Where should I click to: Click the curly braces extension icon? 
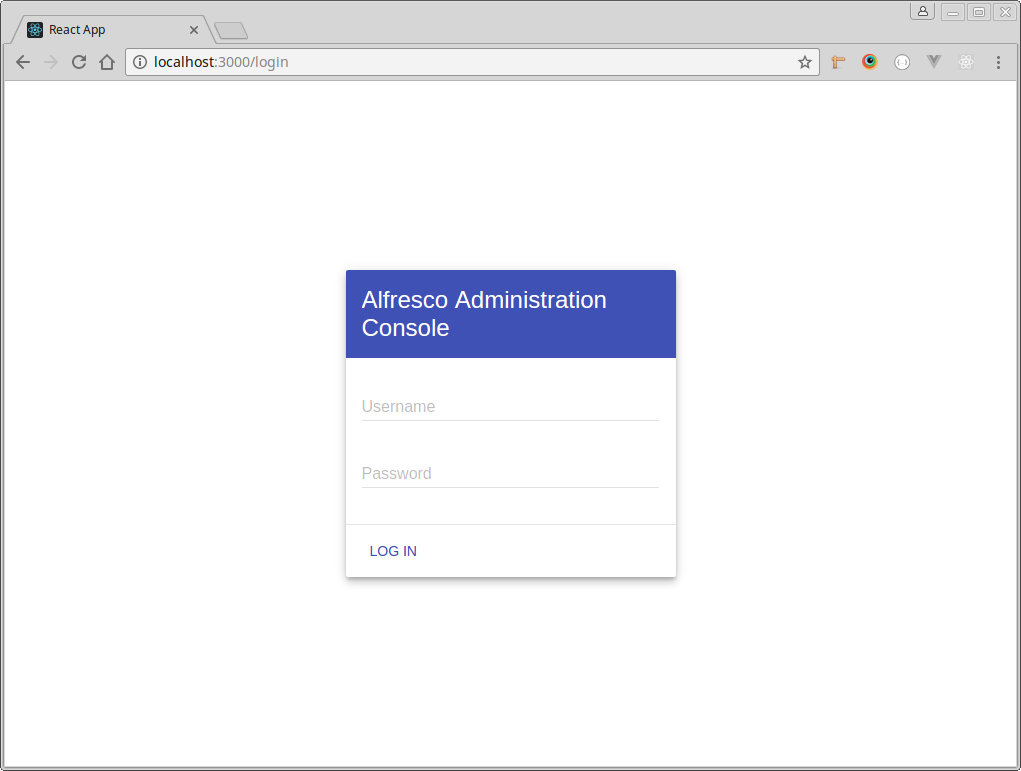[x=902, y=62]
